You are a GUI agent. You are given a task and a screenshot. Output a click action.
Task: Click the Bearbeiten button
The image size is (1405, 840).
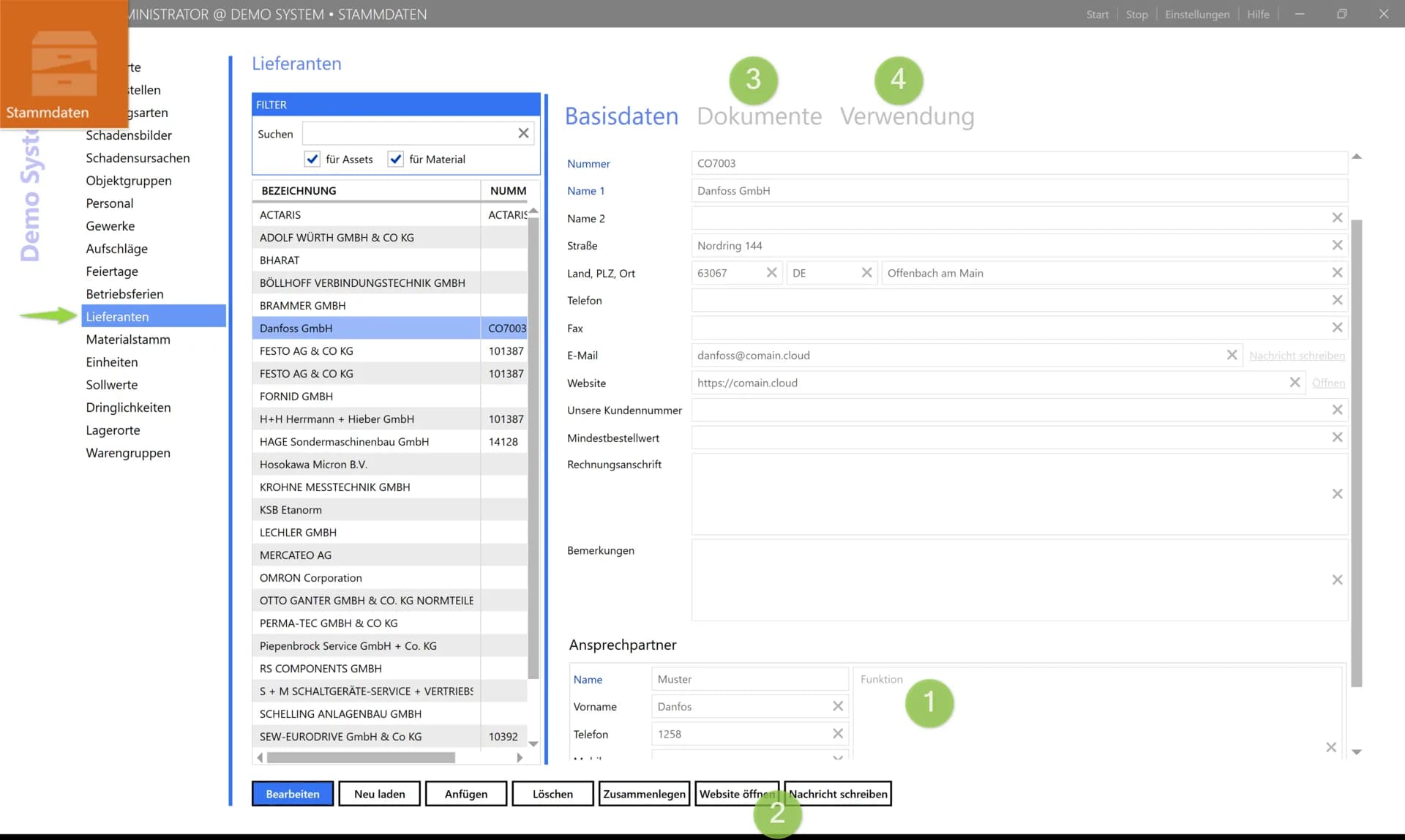293,794
